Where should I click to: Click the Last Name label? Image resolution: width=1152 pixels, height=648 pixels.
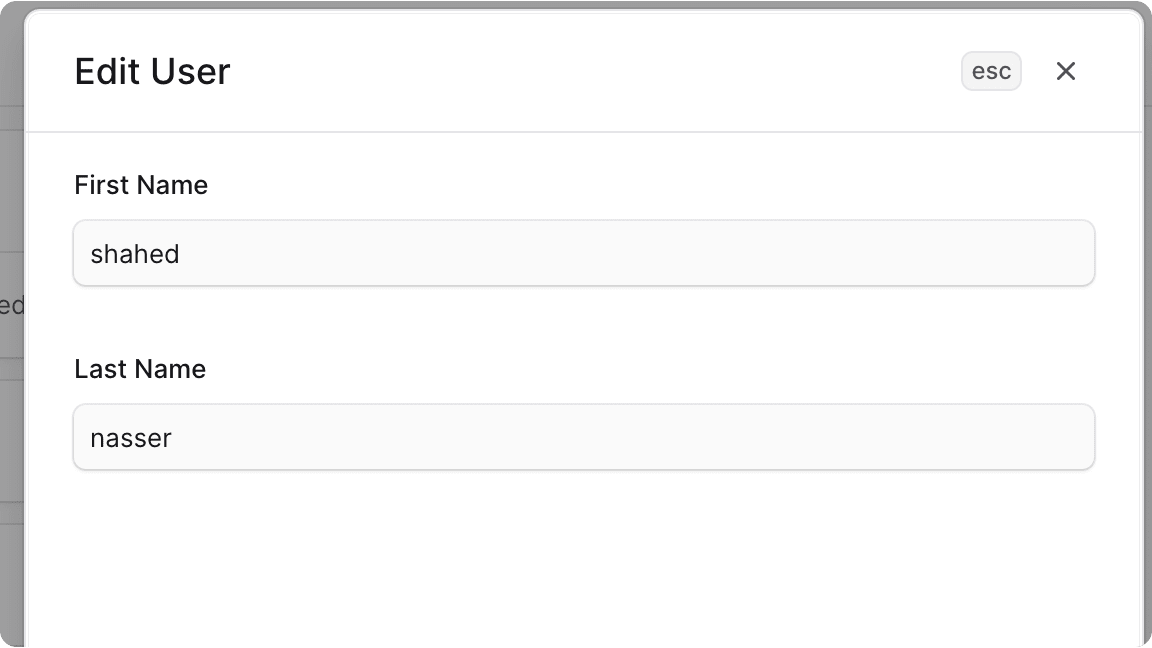[x=139, y=369]
